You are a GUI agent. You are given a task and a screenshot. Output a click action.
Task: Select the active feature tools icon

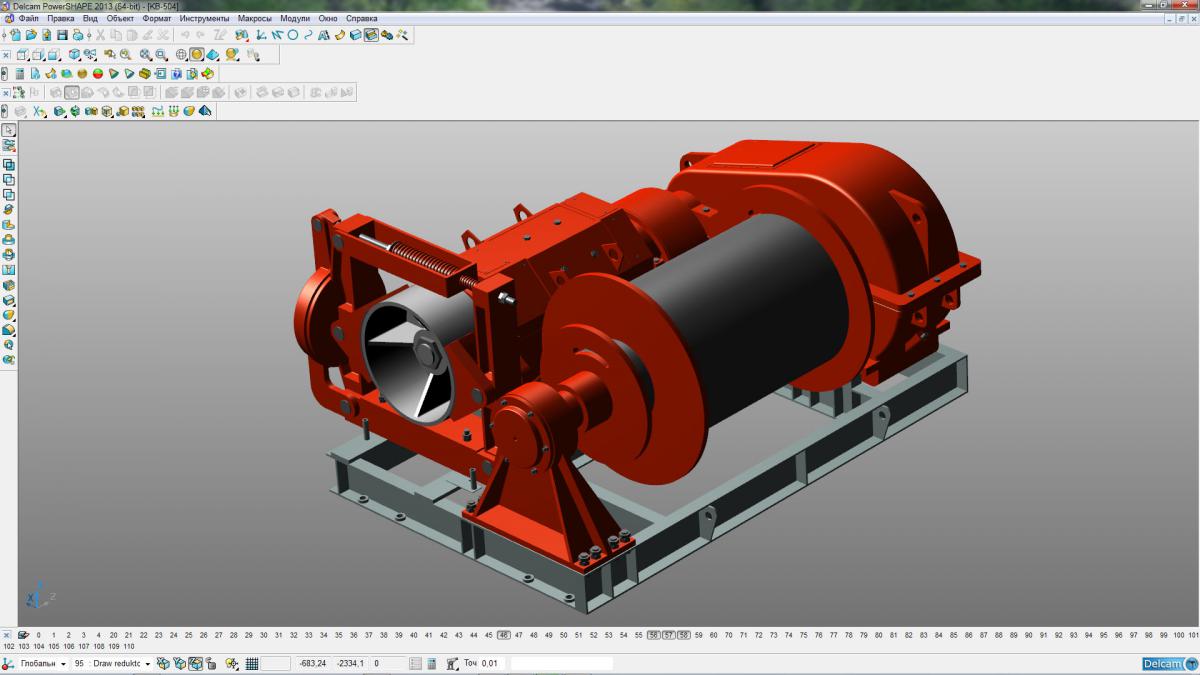371,34
